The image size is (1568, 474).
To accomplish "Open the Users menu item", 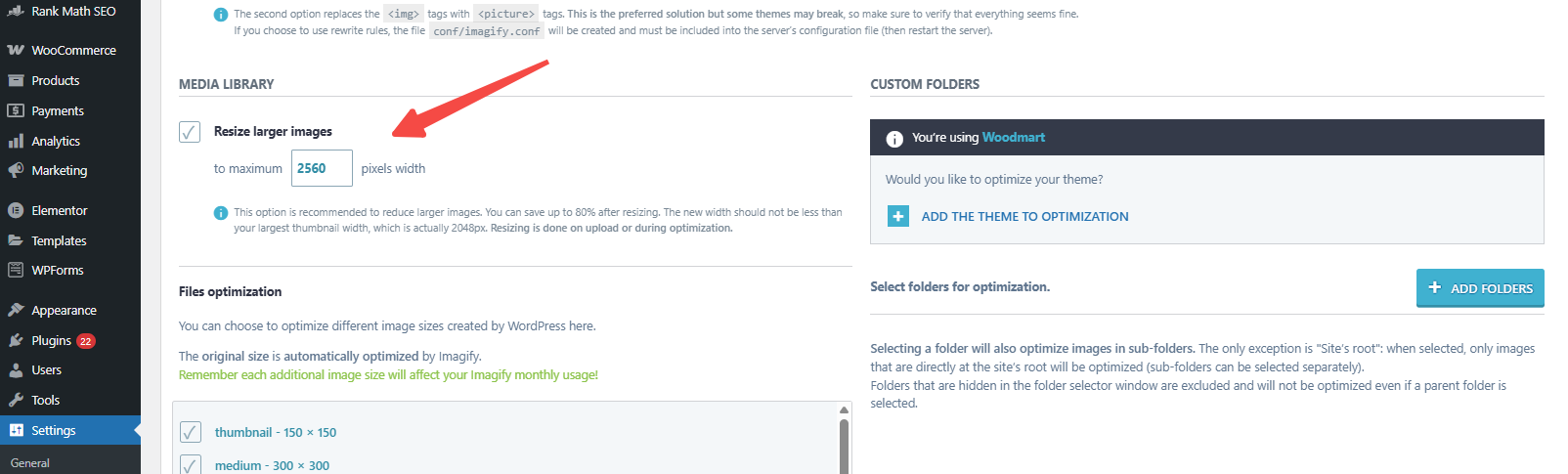I will [x=46, y=369].
